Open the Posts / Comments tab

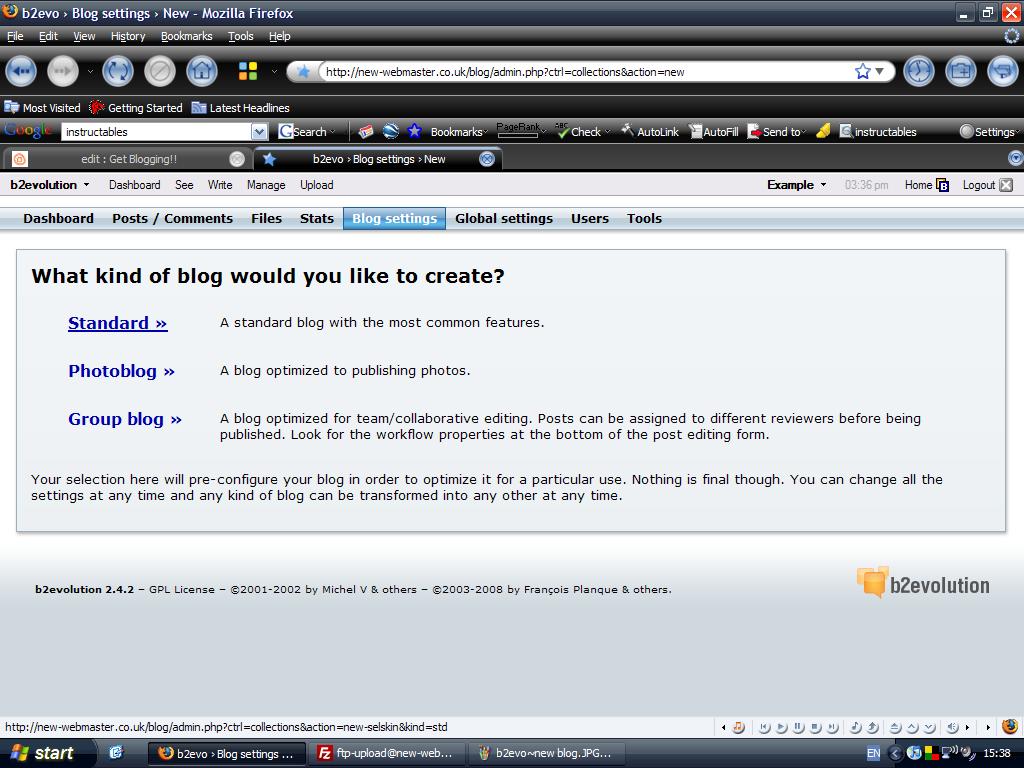click(x=172, y=218)
